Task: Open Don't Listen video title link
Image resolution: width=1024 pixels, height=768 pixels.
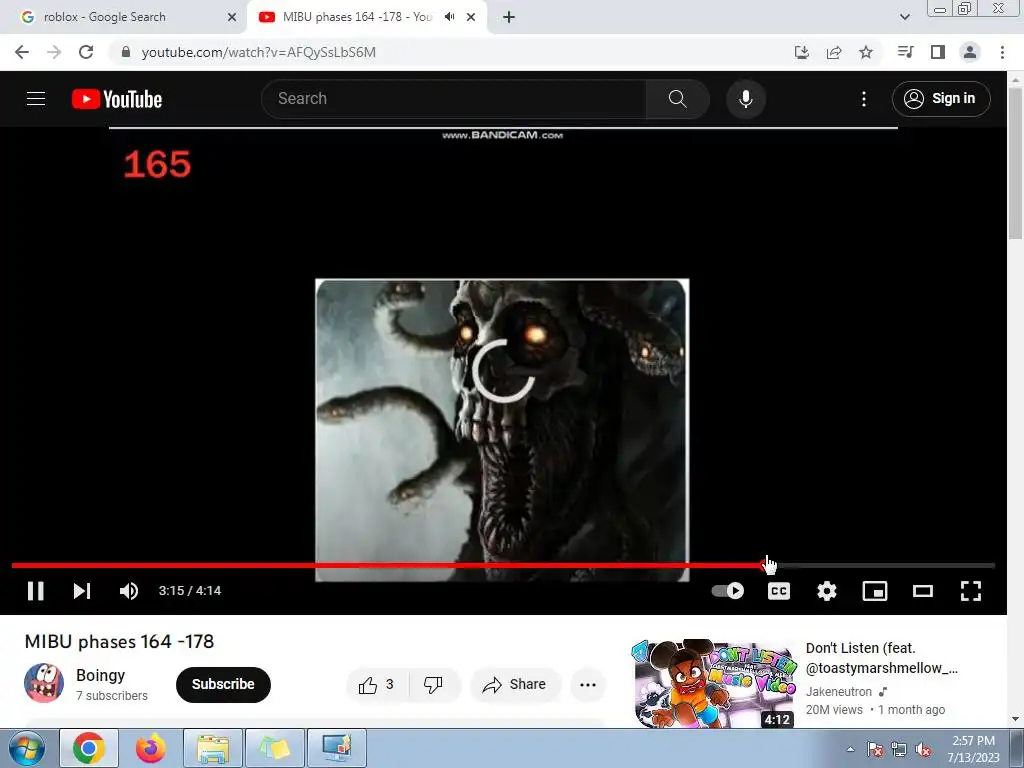Action: click(882, 658)
